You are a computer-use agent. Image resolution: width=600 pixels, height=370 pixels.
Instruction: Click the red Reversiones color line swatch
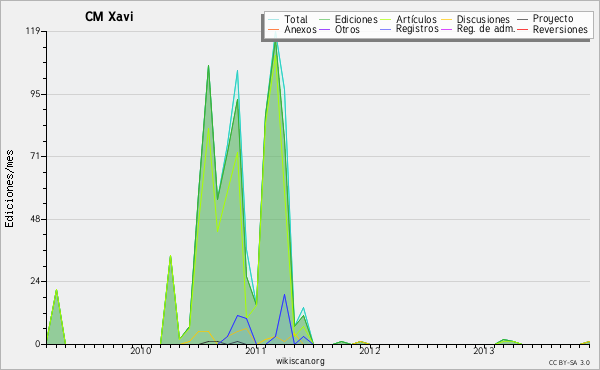[x=522, y=29]
